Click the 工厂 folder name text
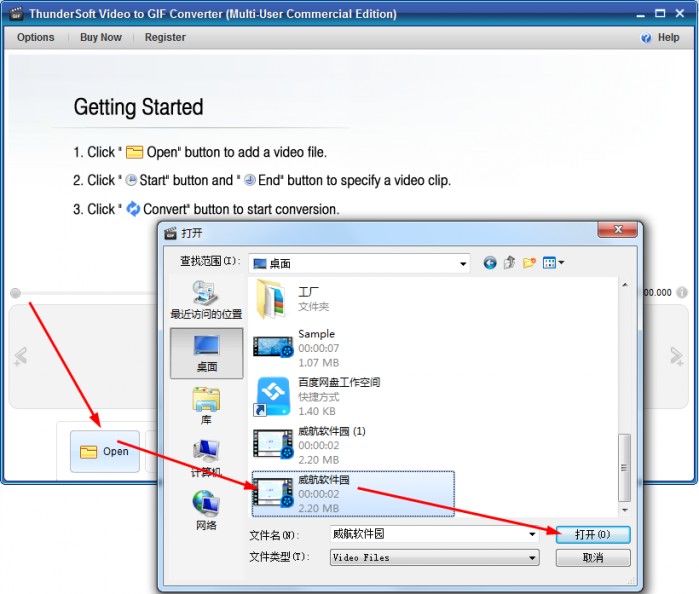Image resolution: width=699 pixels, height=594 pixels. 308,292
